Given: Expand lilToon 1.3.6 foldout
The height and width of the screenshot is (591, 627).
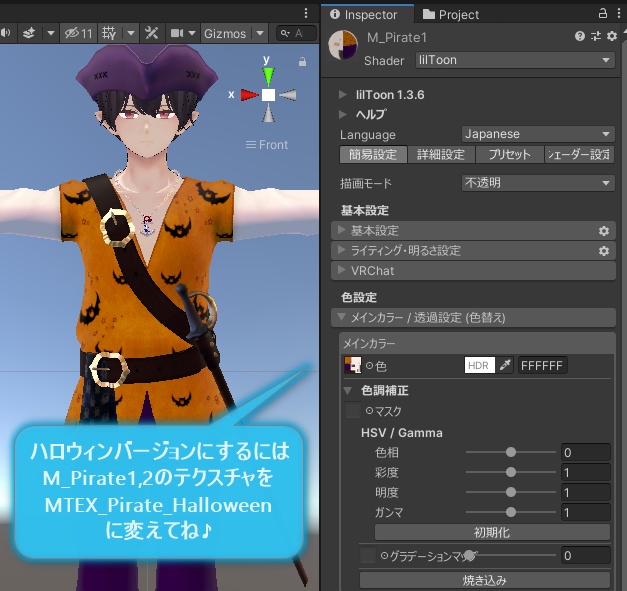Looking at the screenshot, I should (343, 94).
